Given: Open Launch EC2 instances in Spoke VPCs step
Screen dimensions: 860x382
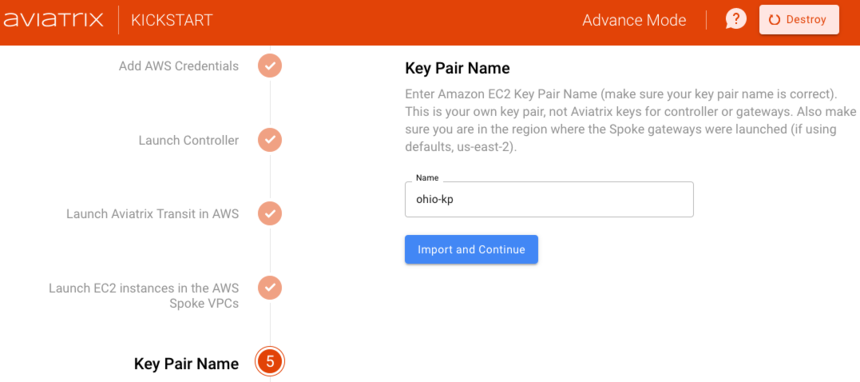Looking at the screenshot, I should coord(144,295).
